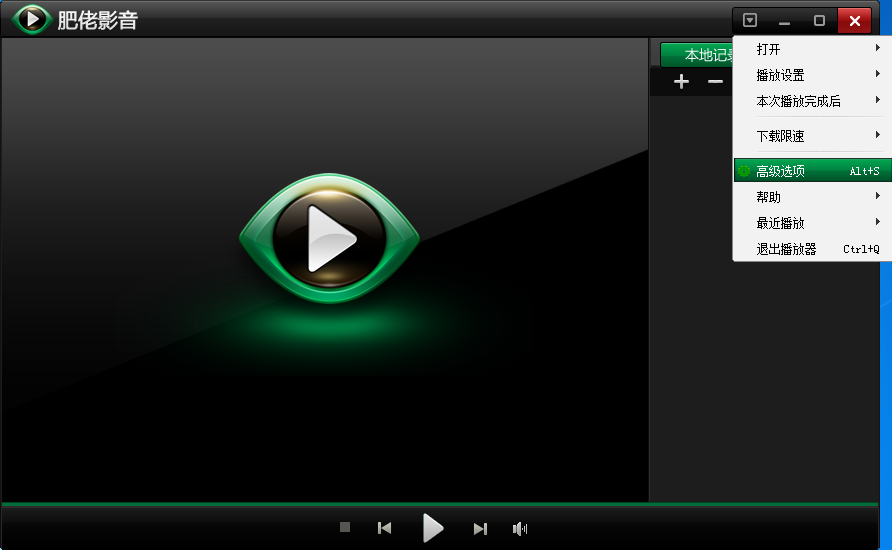Viewport: 892px width, 550px height.
Task: Remove an entry with the minus icon
Action: pos(715,82)
